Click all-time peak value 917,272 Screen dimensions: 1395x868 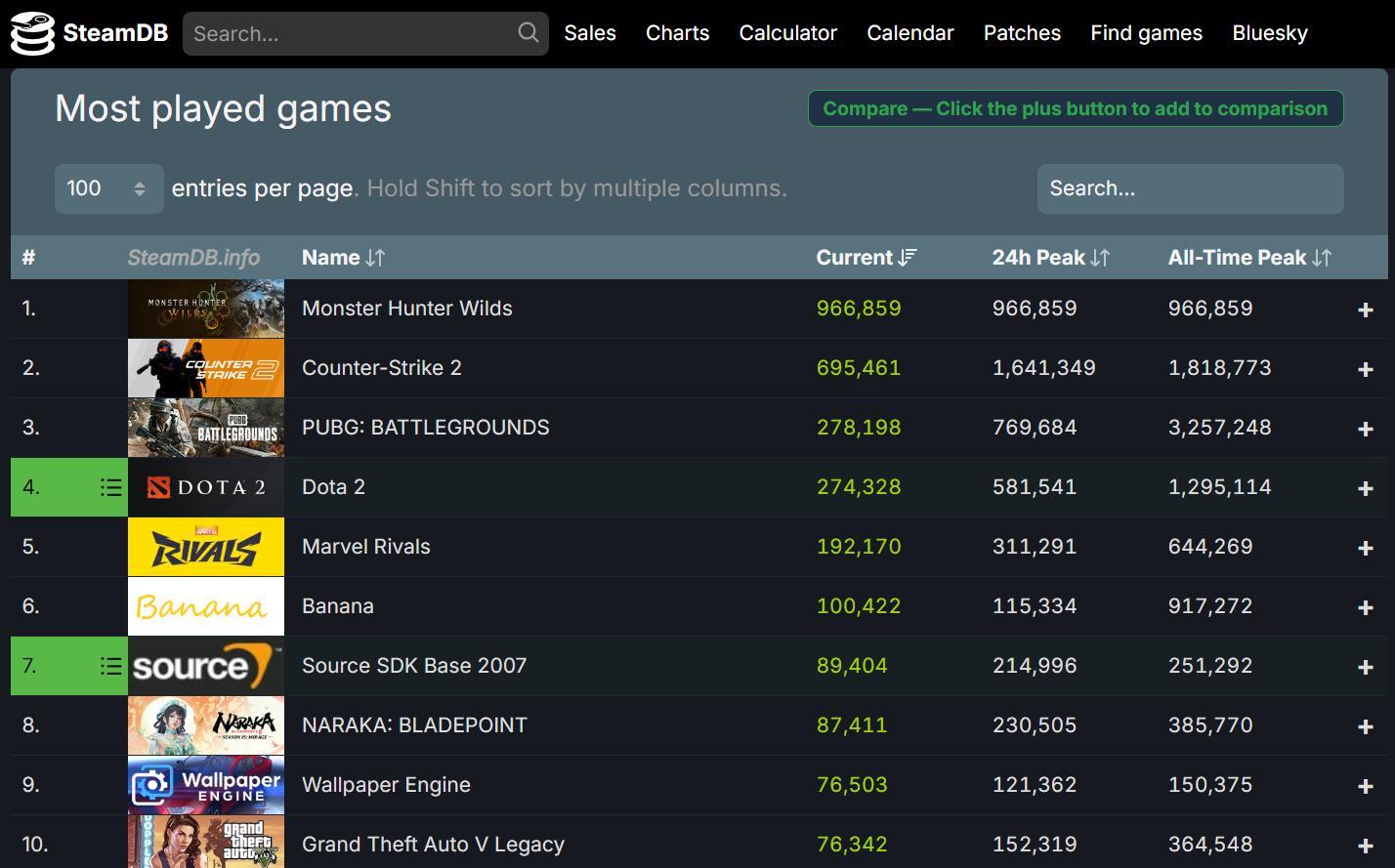click(1210, 606)
